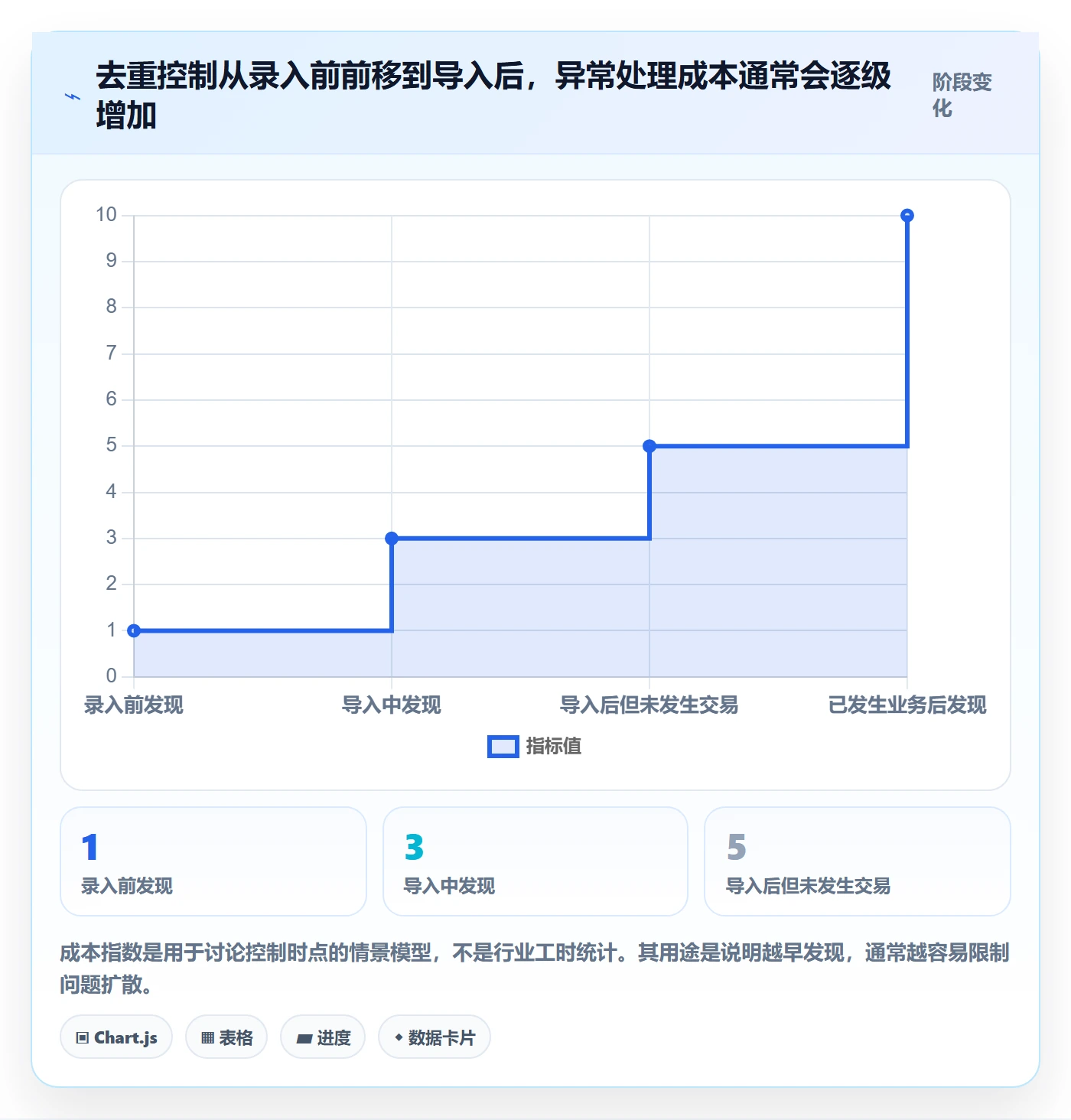1071x1120 pixels.
Task: Click the diamond icon in 数据卡片 tag
Action: tap(399, 1037)
